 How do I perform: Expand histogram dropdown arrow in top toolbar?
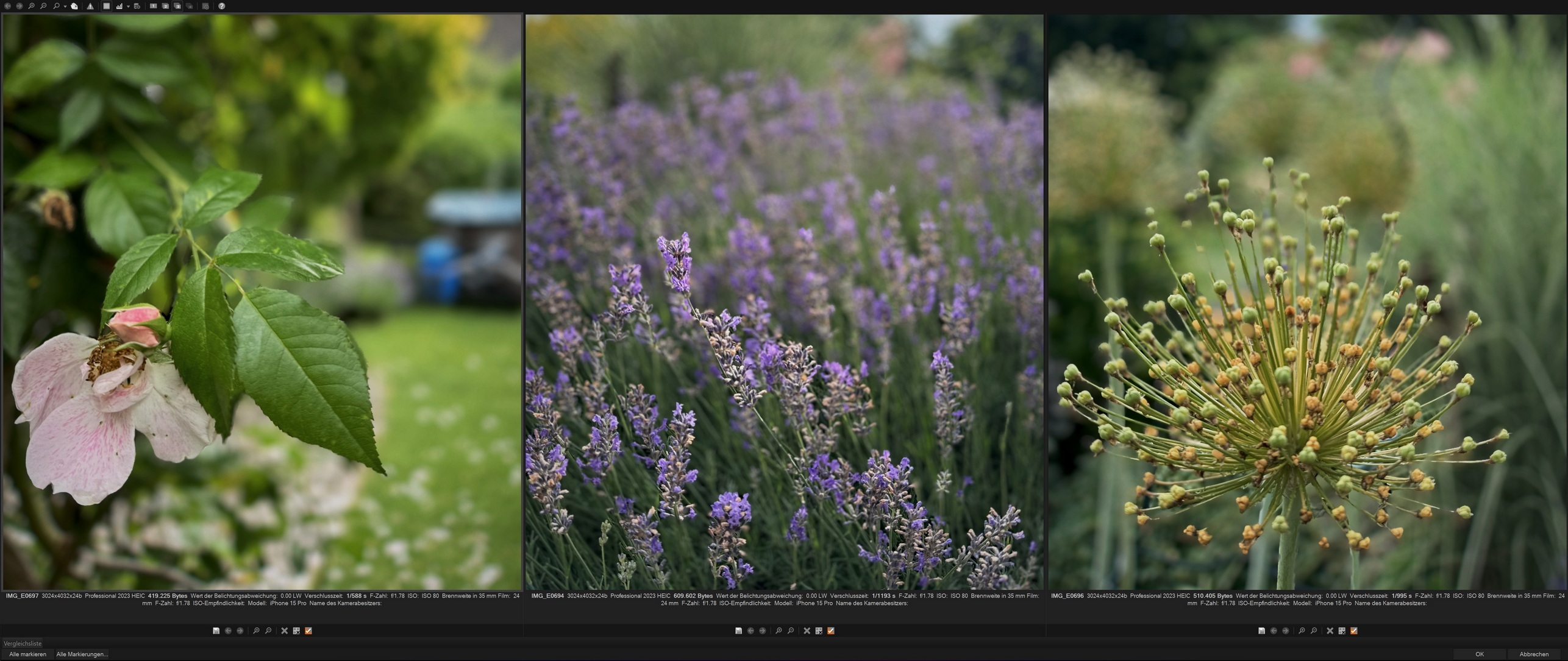[128, 7]
